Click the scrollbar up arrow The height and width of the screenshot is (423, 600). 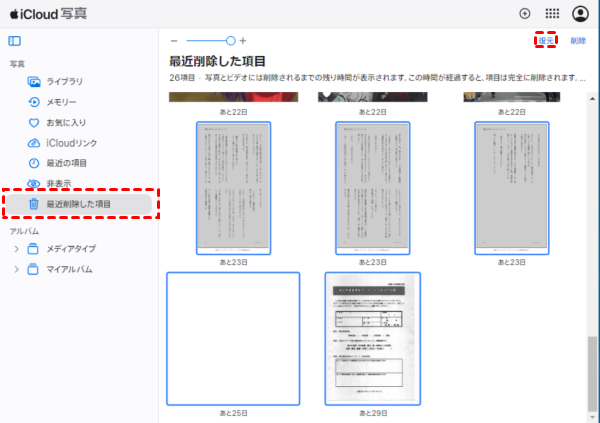[x=592, y=99]
